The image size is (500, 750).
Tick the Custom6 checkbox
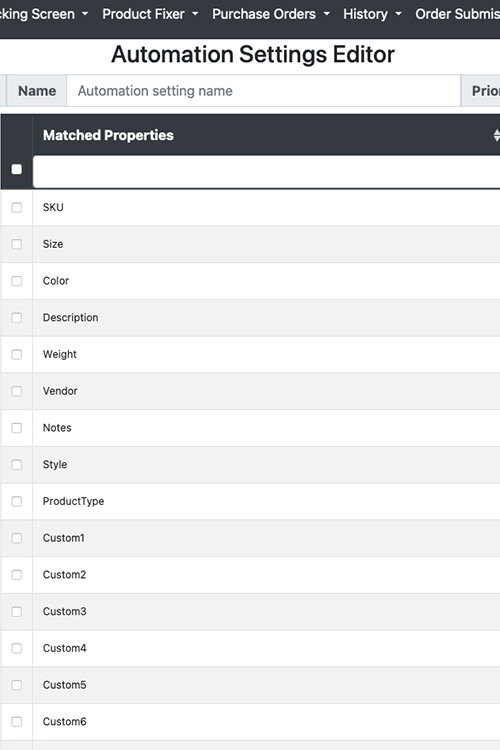tap(17, 722)
